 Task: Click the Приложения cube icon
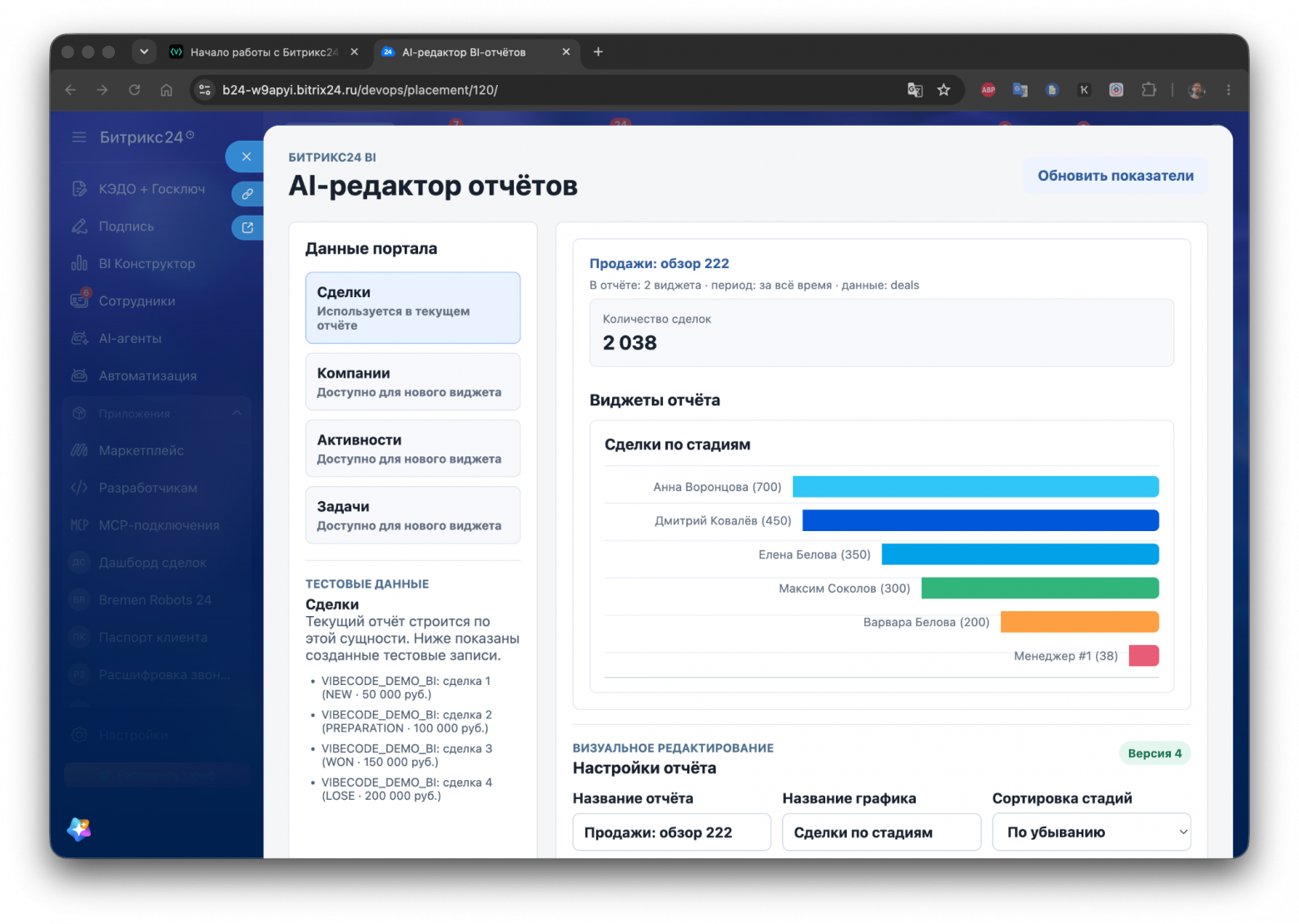[x=79, y=414]
